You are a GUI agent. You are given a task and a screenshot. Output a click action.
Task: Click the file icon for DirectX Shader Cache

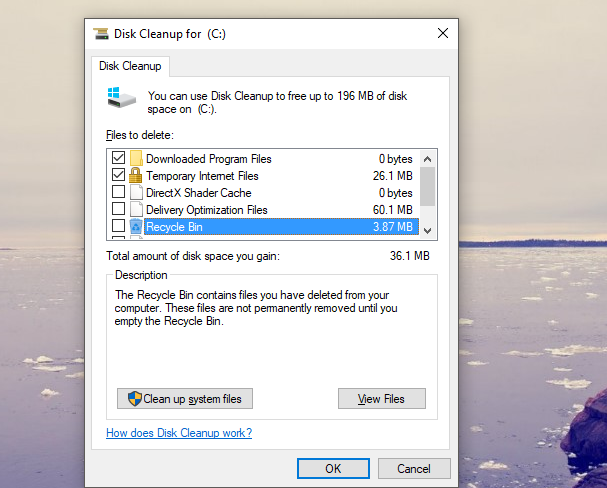click(x=136, y=192)
